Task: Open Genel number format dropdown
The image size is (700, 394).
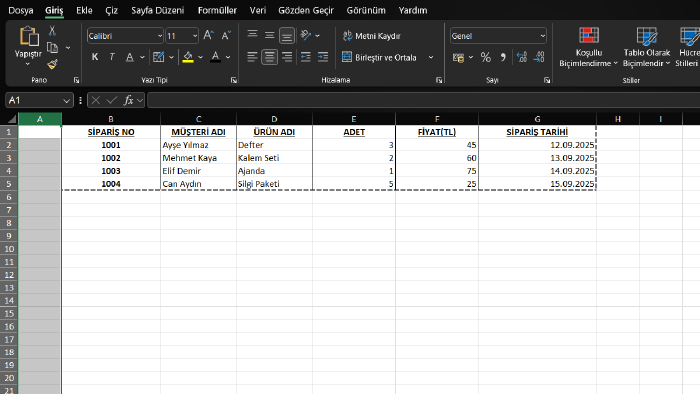Action: [x=542, y=36]
